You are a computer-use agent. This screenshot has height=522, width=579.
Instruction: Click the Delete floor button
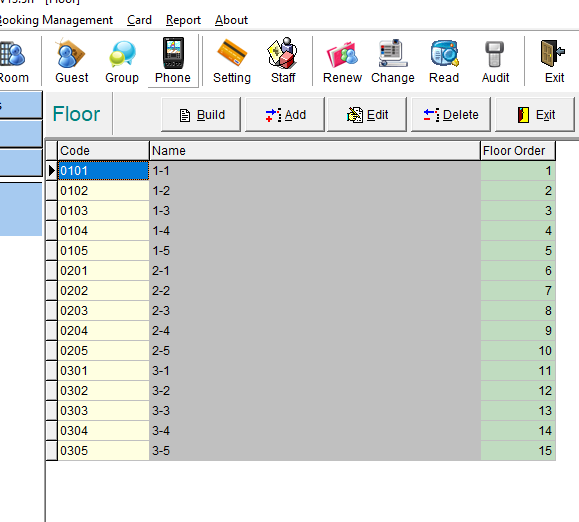(451, 115)
